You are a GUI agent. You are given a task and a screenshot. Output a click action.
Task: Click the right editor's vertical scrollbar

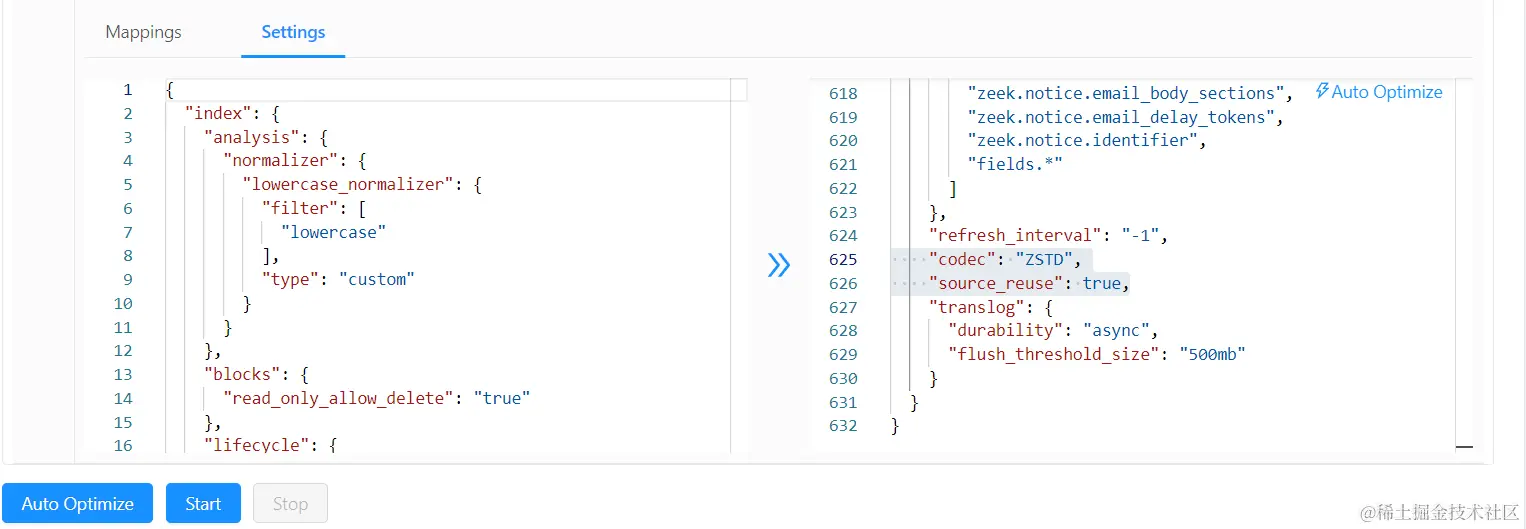1464,266
